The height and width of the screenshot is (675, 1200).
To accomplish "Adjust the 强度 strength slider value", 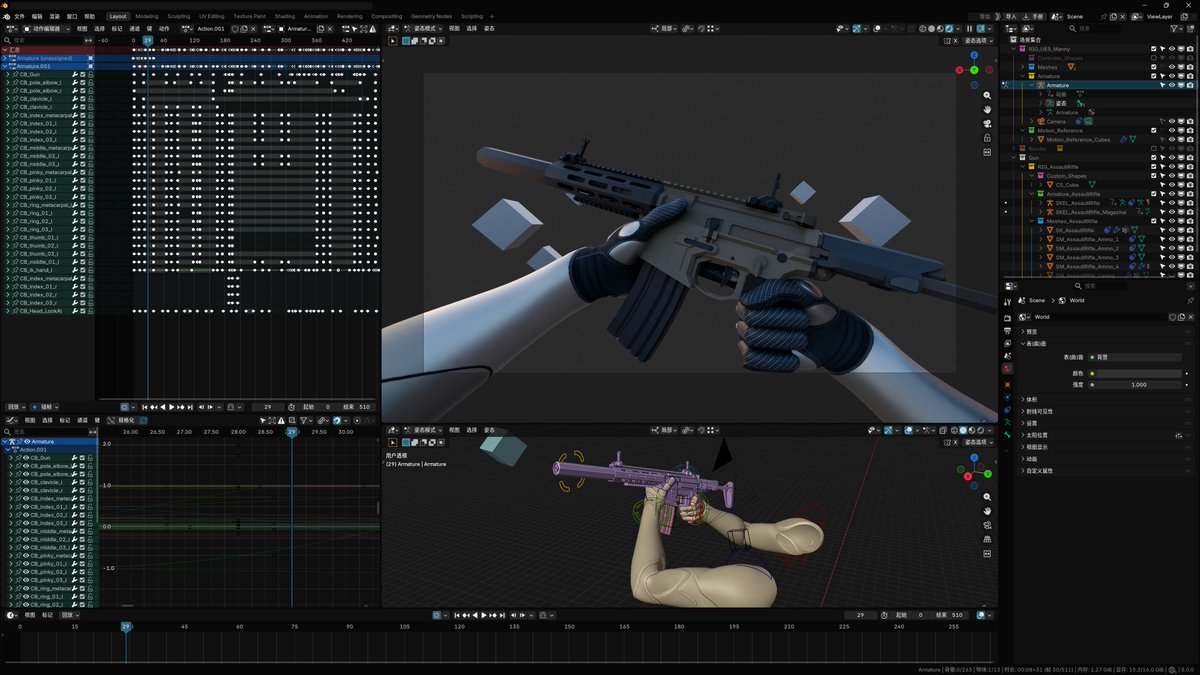I will click(x=1141, y=384).
